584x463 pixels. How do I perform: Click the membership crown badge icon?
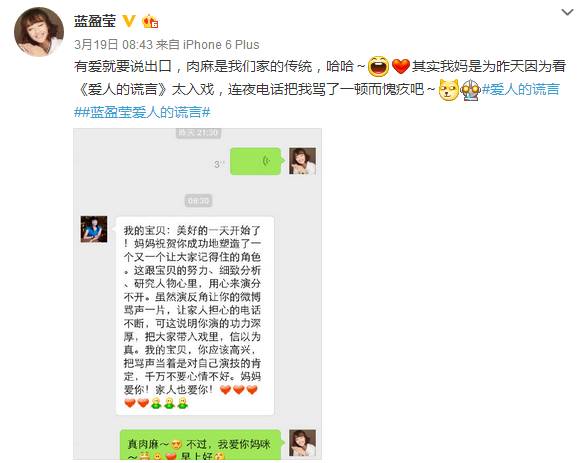tap(150, 21)
